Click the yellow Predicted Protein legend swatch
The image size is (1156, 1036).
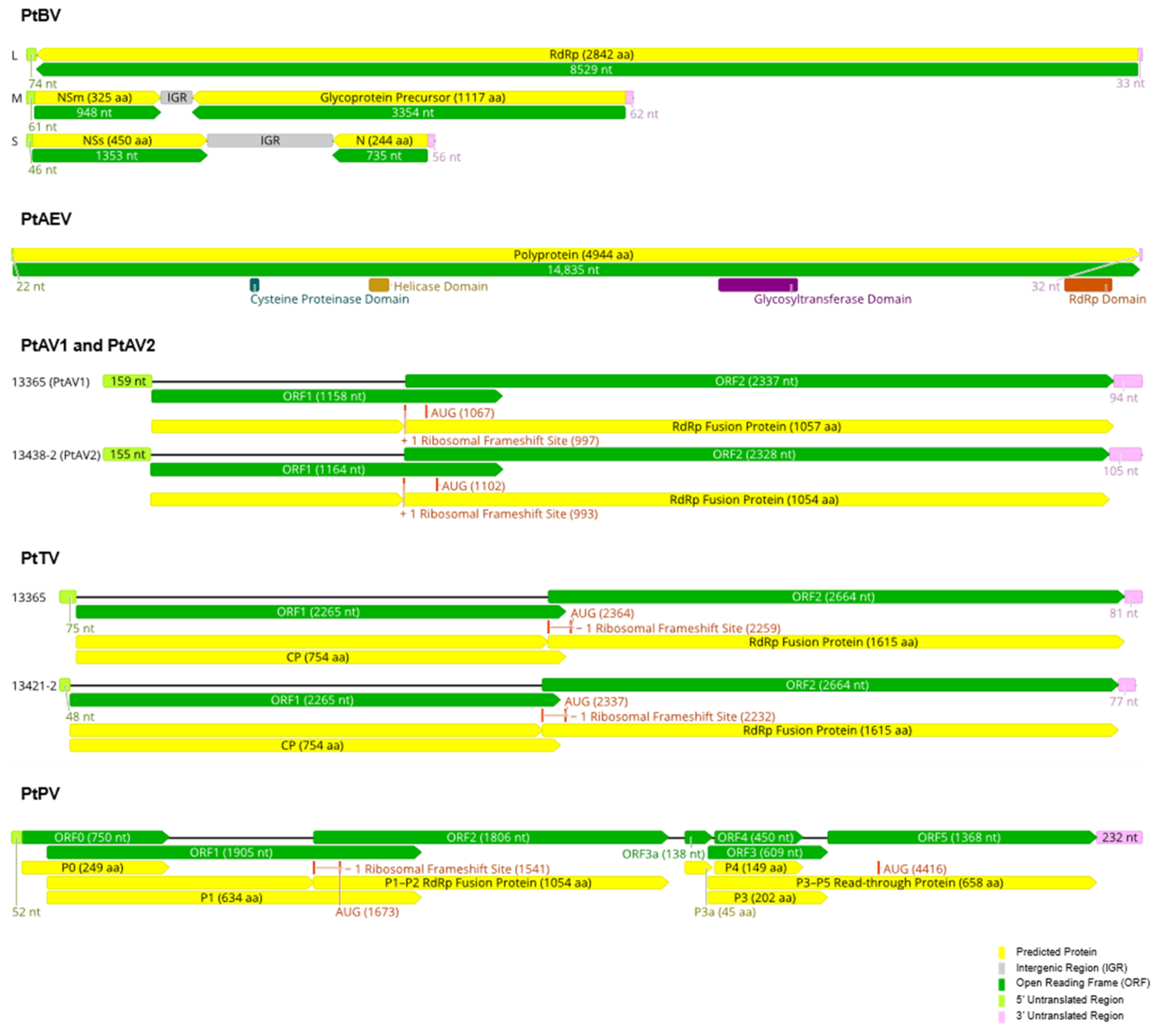tap(1002, 952)
